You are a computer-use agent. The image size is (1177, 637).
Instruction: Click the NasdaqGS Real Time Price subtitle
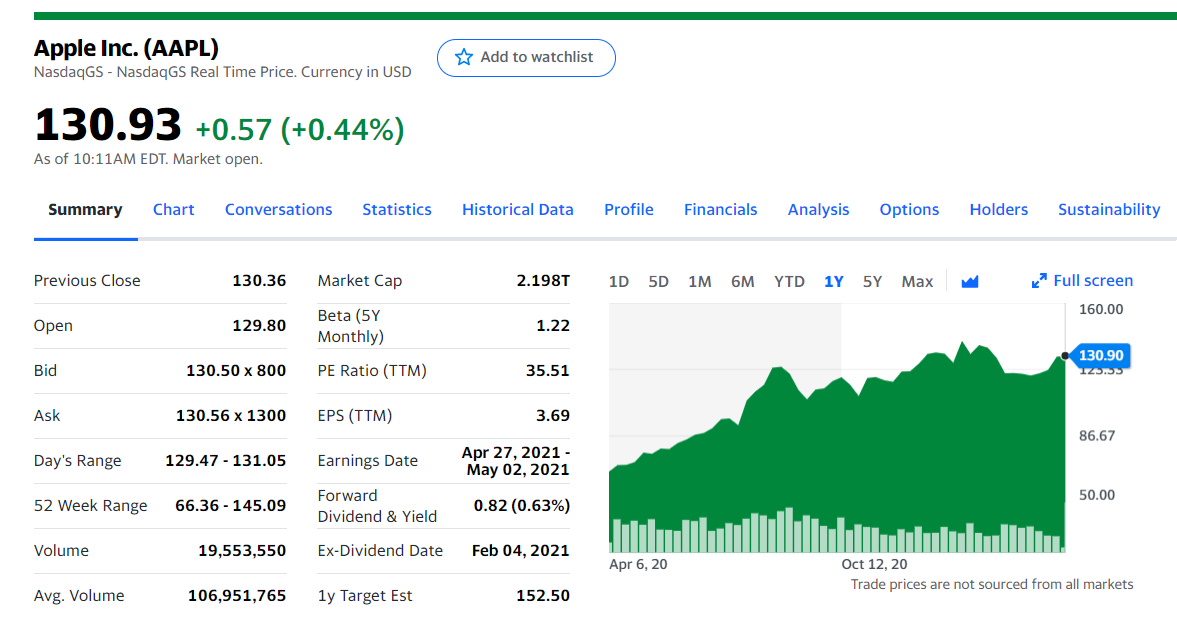click(222, 72)
